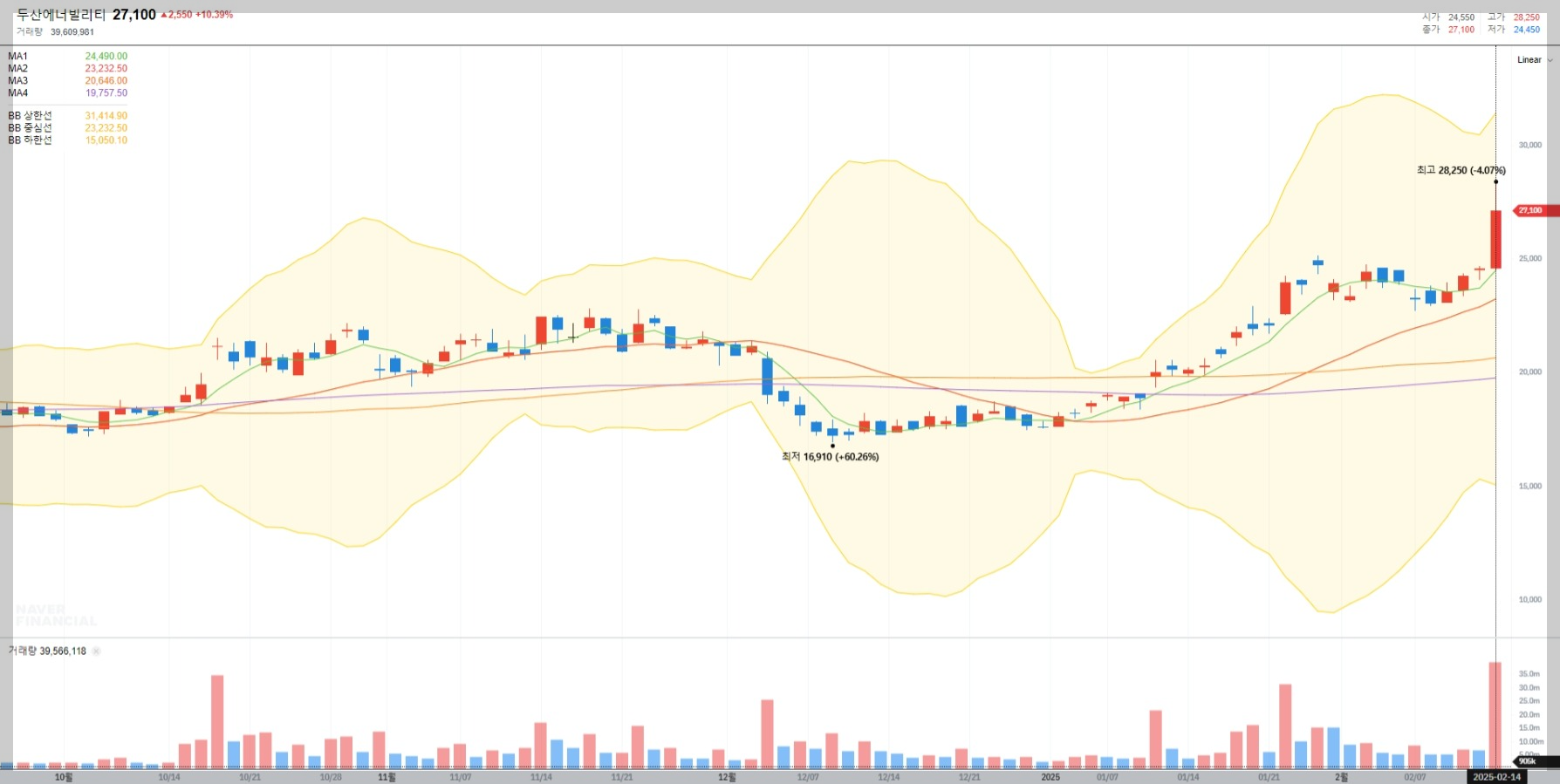Click the 02/07 date on the time axis

coord(1415,777)
